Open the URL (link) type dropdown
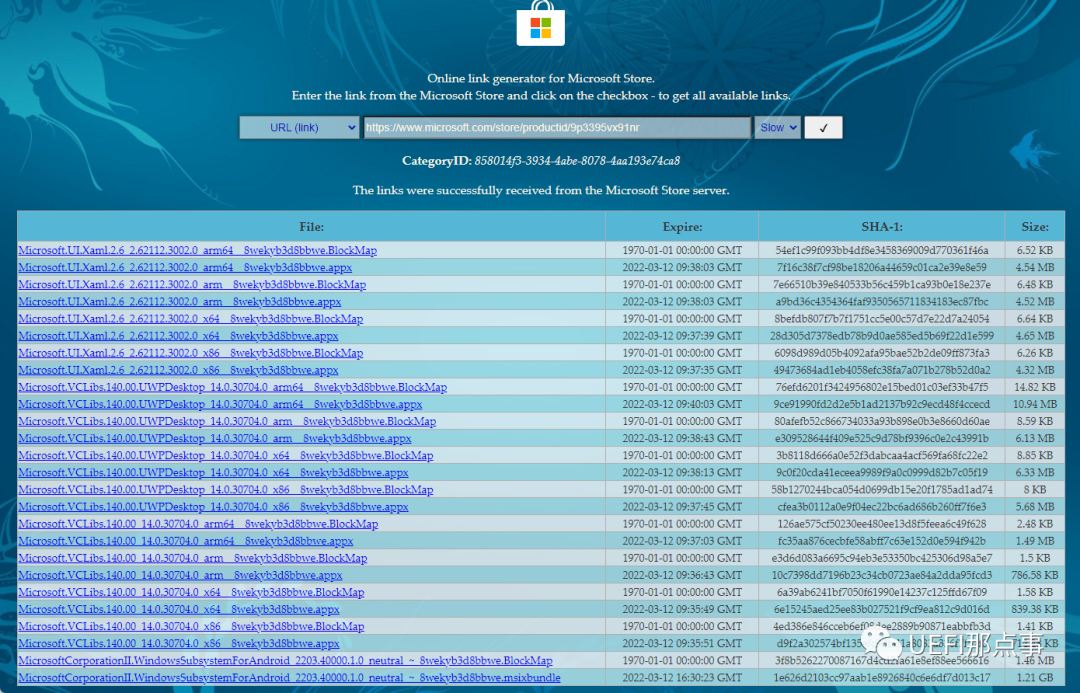 [299, 128]
